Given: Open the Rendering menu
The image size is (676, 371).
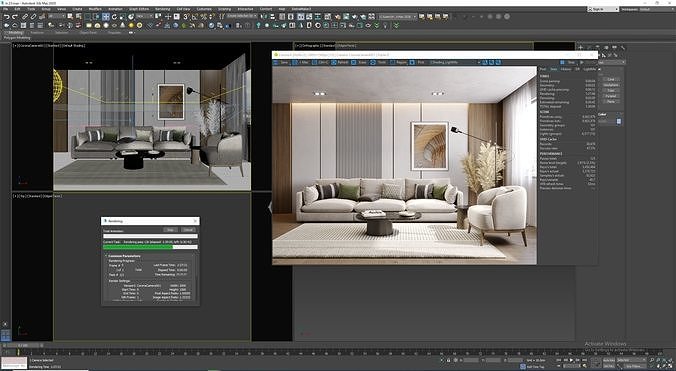Looking at the screenshot, I should tap(163, 9).
